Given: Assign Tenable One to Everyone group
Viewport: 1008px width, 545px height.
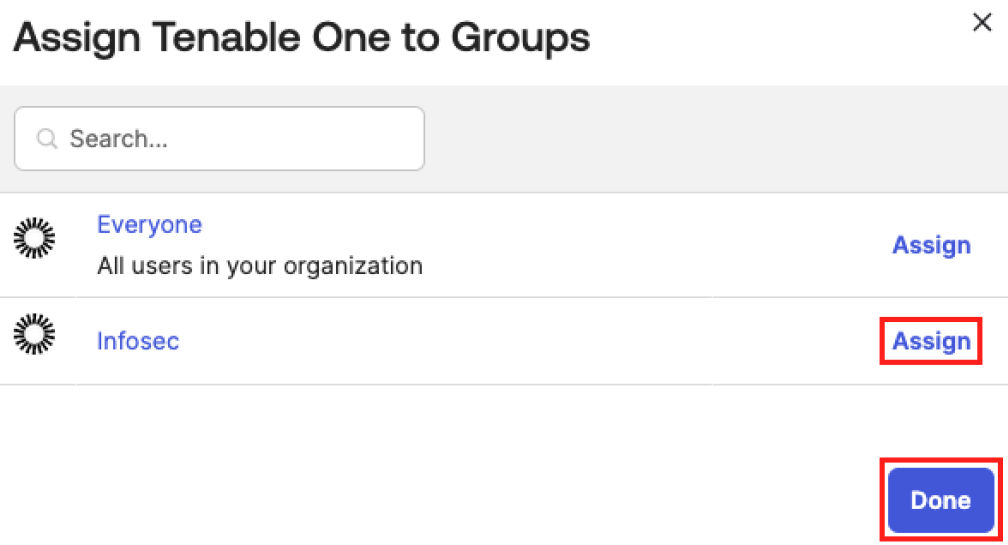Looking at the screenshot, I should pyautogui.click(x=931, y=245).
